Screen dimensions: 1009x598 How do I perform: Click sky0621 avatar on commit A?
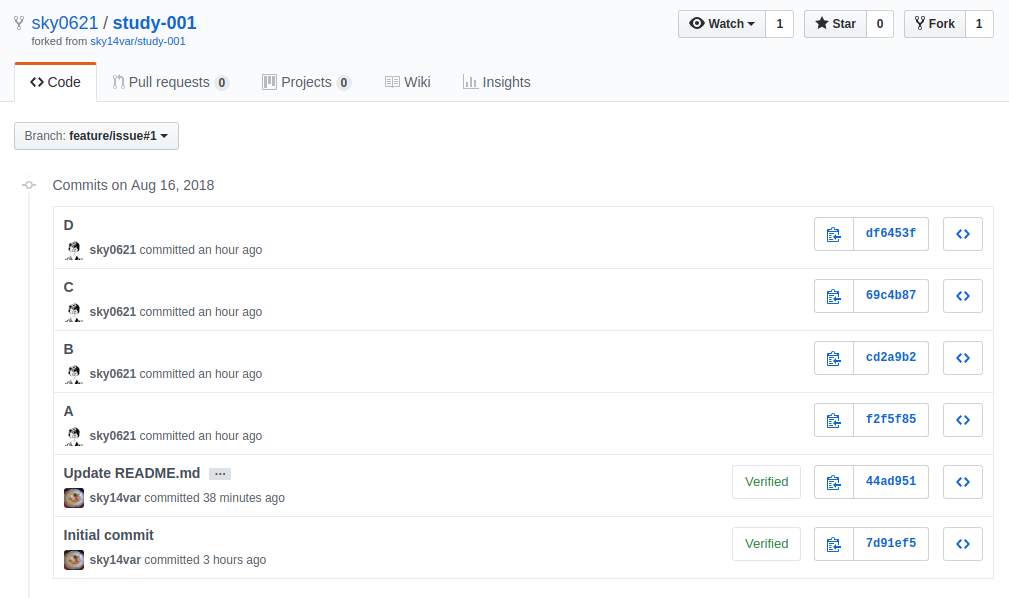[x=74, y=436]
